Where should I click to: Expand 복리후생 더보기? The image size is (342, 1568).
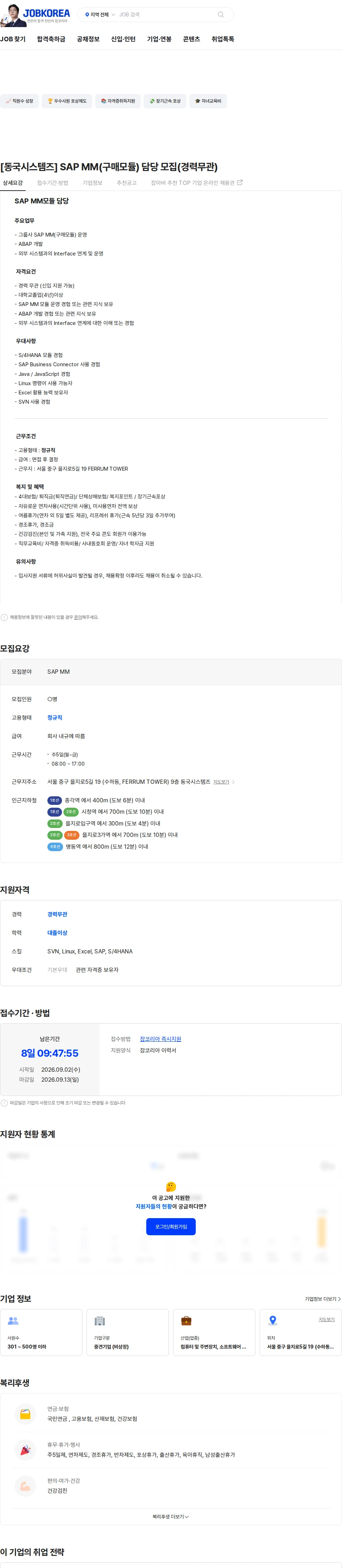[x=171, y=1516]
